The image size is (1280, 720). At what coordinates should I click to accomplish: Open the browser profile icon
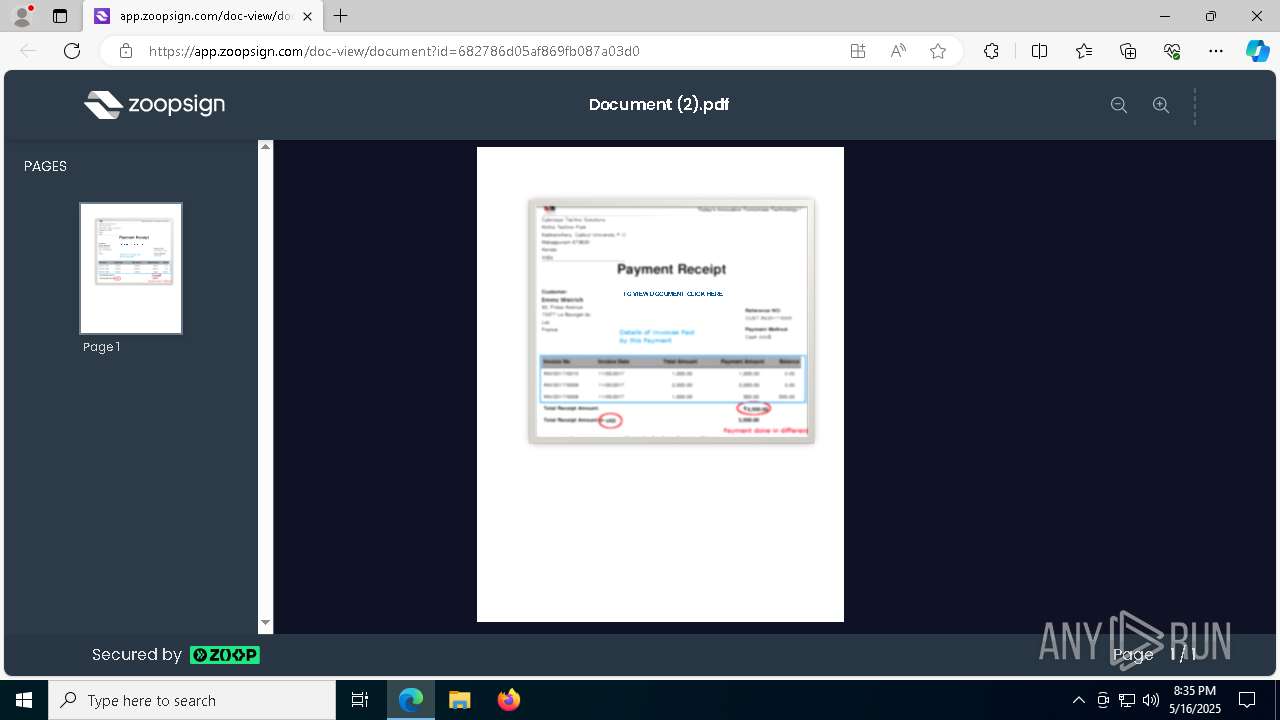22,16
